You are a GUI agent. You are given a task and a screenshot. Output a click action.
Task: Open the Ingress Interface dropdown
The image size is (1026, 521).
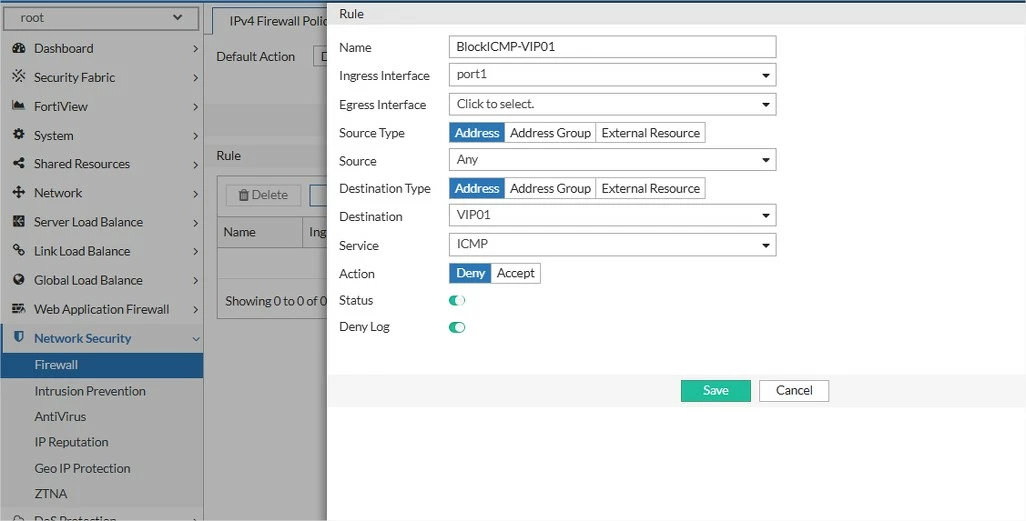612,75
